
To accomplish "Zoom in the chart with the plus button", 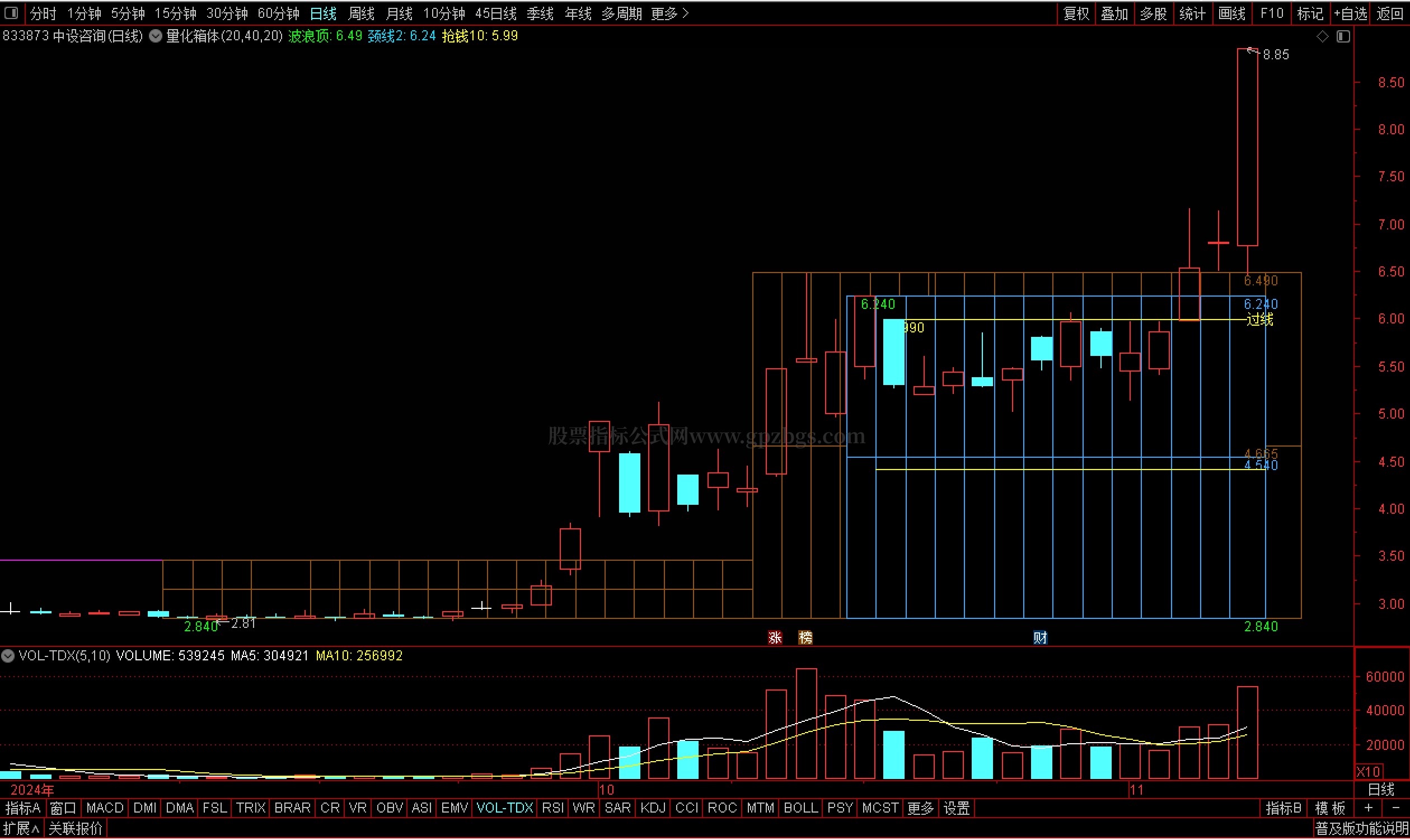I will 1368,808.
